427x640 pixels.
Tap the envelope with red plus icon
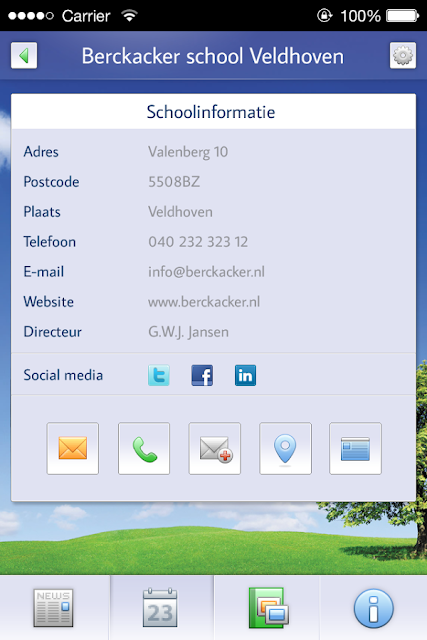click(x=215, y=448)
